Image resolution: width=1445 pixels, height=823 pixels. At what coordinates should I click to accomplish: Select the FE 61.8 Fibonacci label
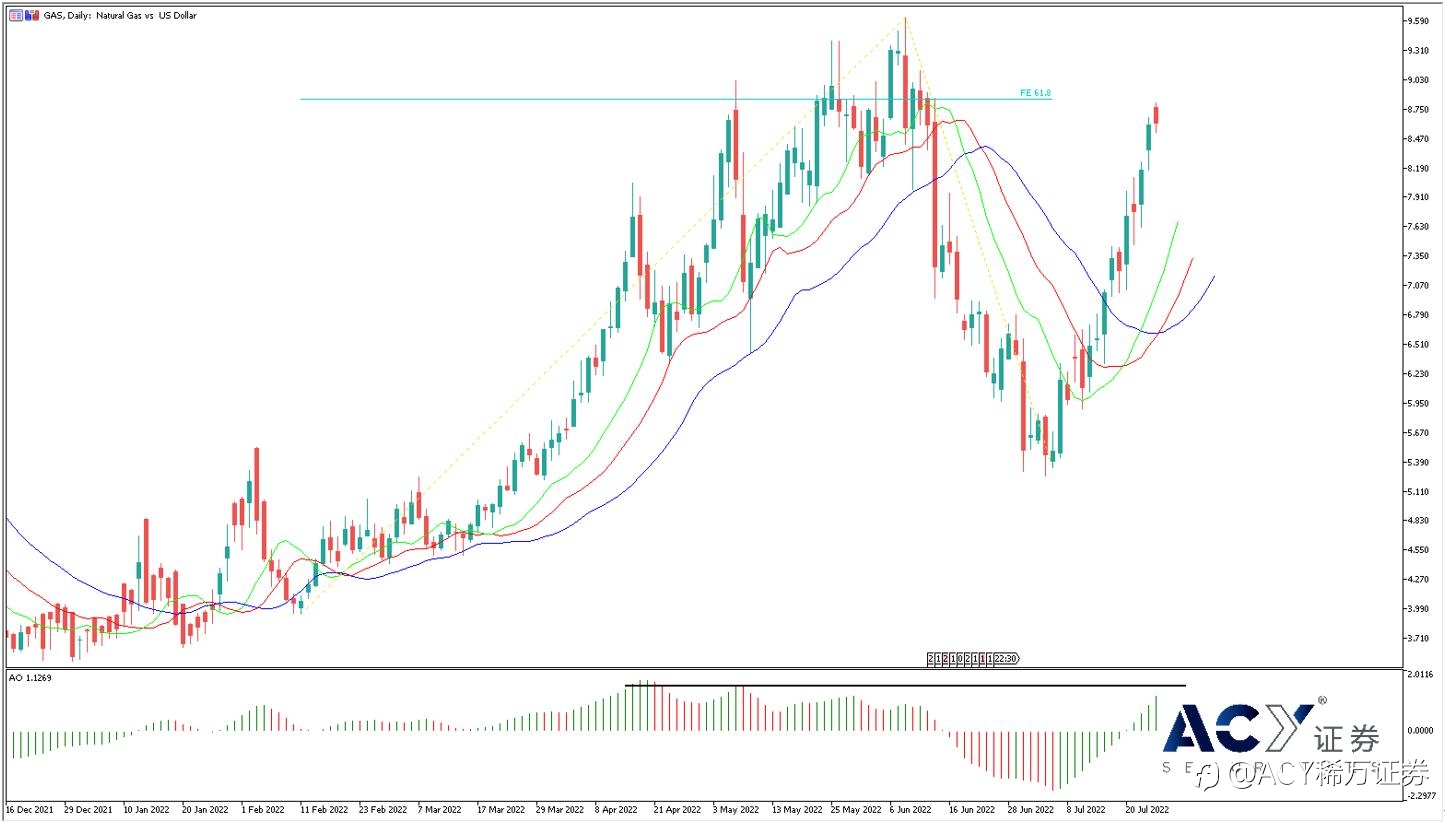click(x=1035, y=93)
